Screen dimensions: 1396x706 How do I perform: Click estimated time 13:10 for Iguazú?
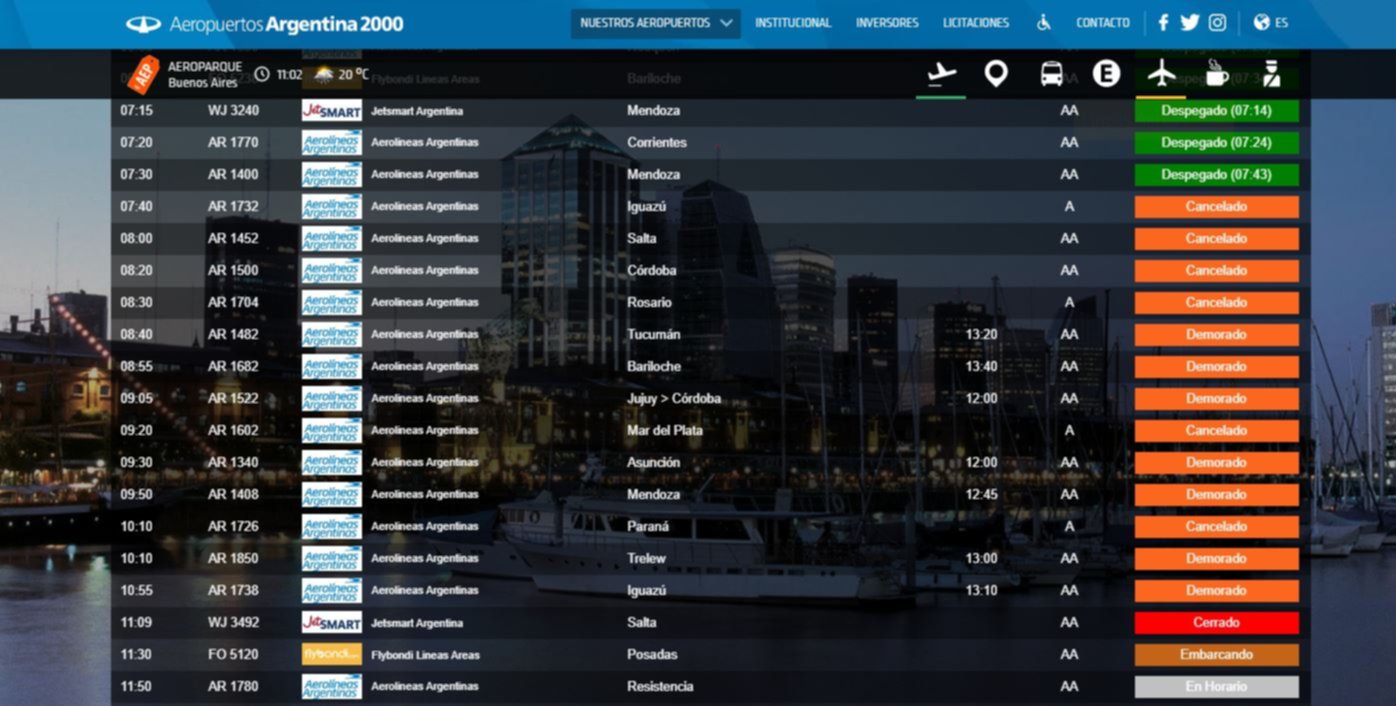click(x=982, y=590)
